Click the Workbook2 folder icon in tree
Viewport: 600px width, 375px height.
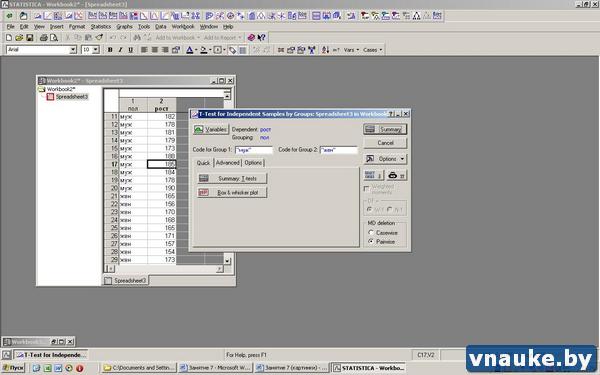coord(42,89)
